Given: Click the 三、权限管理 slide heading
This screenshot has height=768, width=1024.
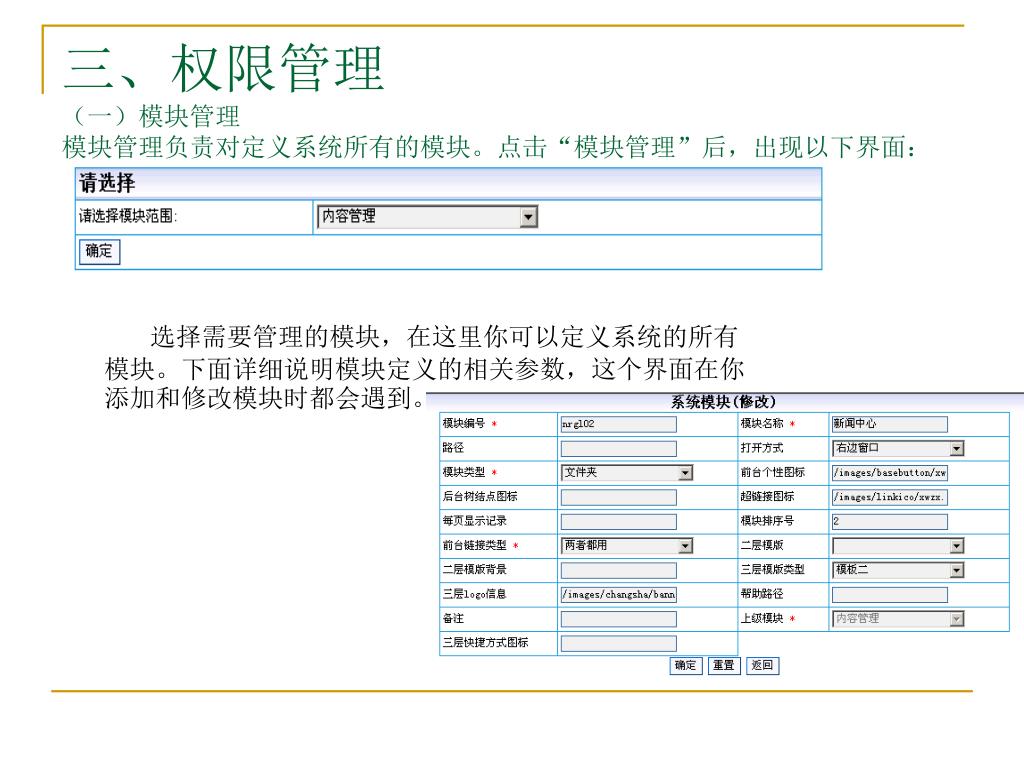Looking at the screenshot, I should [224, 68].
